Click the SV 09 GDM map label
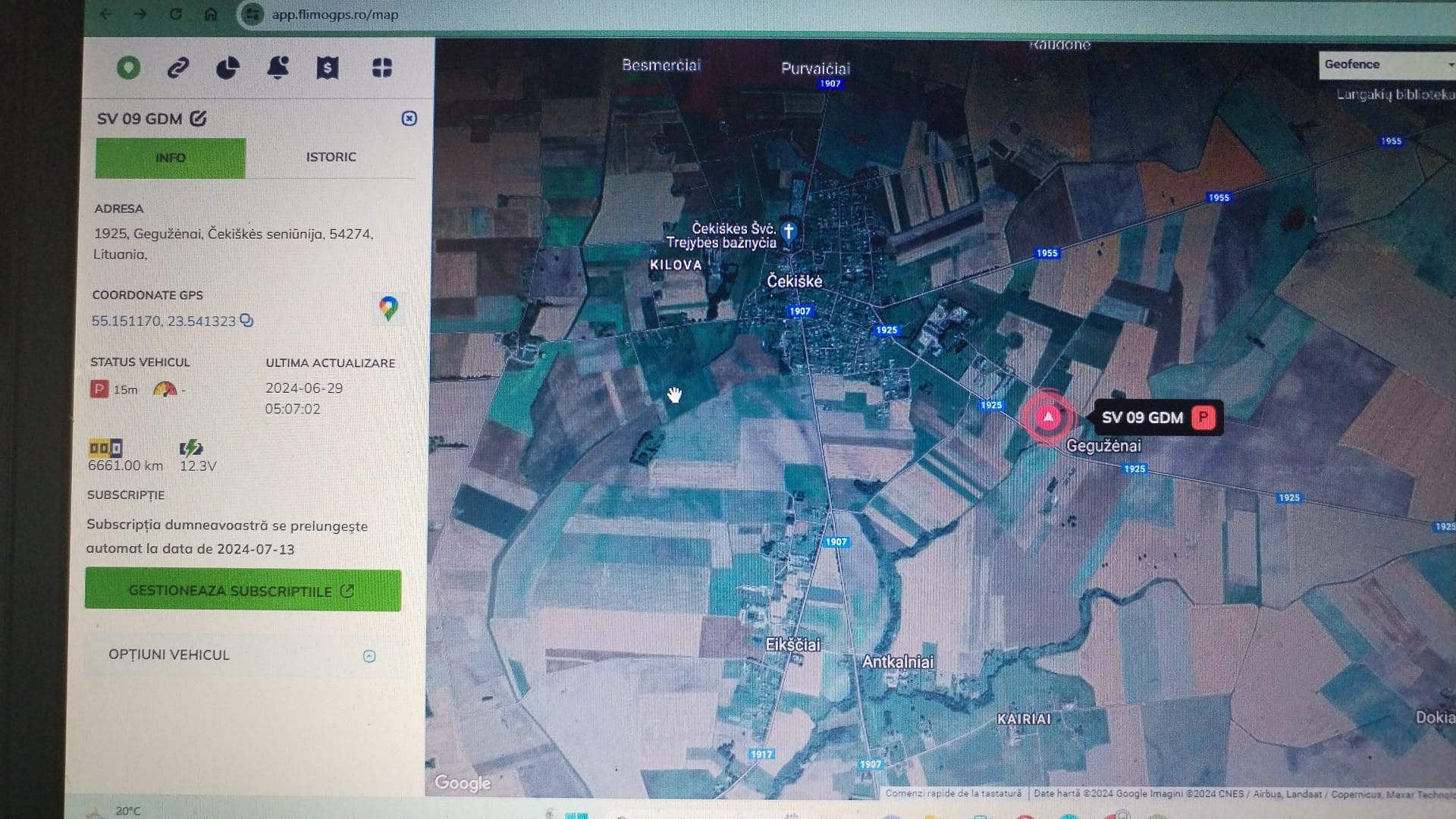This screenshot has height=819, width=1456. tap(1142, 418)
